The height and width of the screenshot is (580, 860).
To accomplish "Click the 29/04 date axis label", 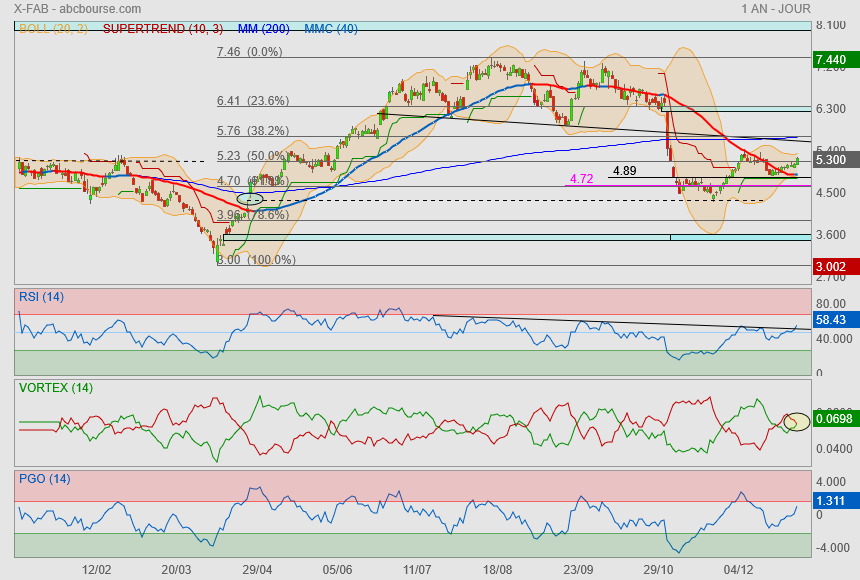I will [x=257, y=570].
